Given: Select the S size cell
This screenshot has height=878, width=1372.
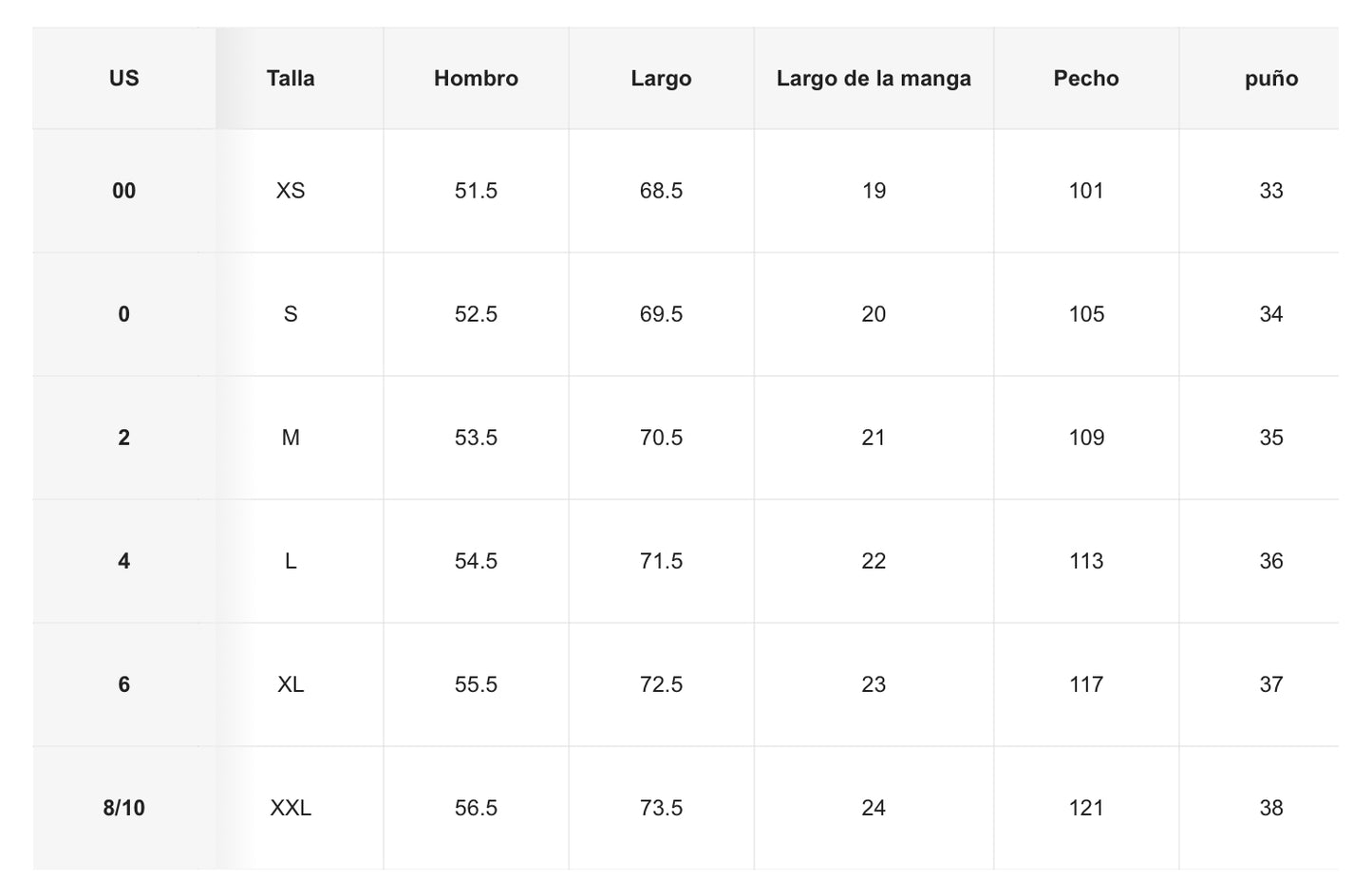Looking at the screenshot, I should click(291, 314).
